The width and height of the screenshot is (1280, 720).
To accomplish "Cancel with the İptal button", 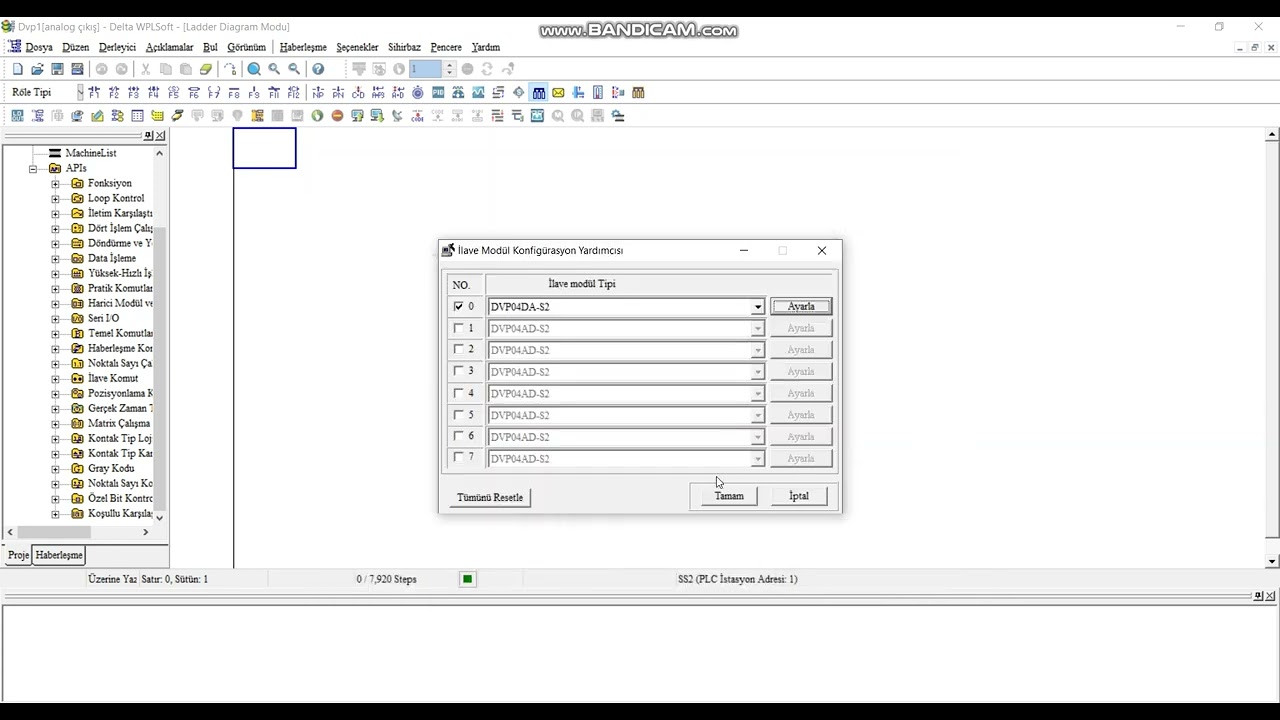I will (x=799, y=496).
